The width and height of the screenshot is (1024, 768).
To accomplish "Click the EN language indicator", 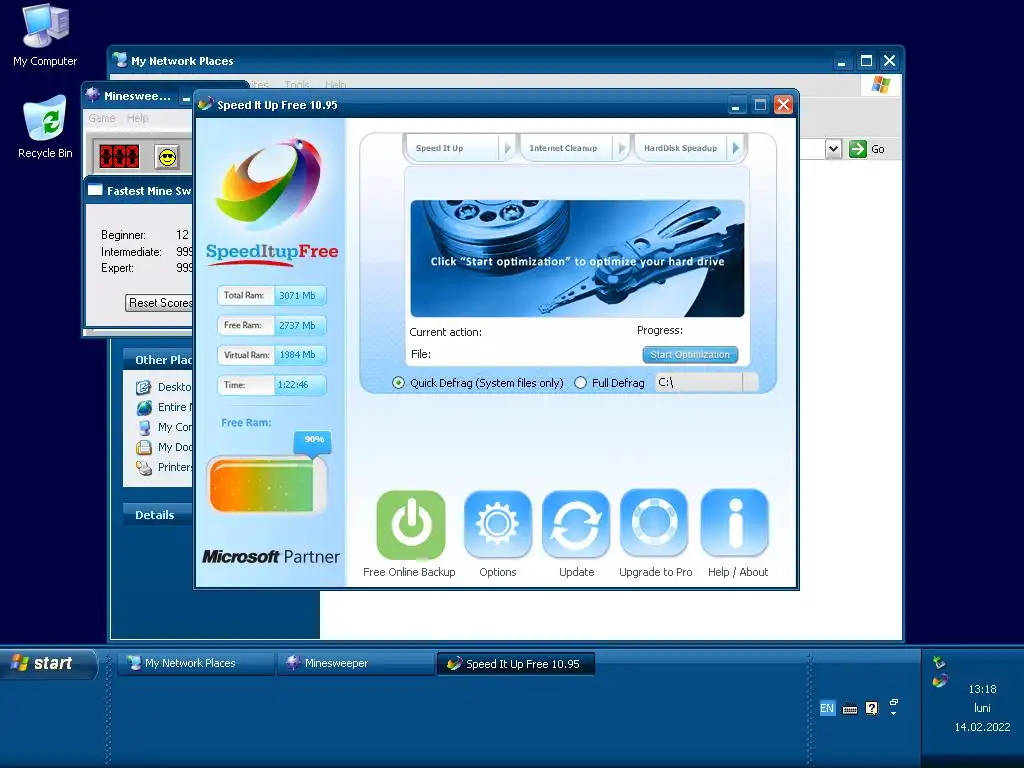I will click(827, 709).
